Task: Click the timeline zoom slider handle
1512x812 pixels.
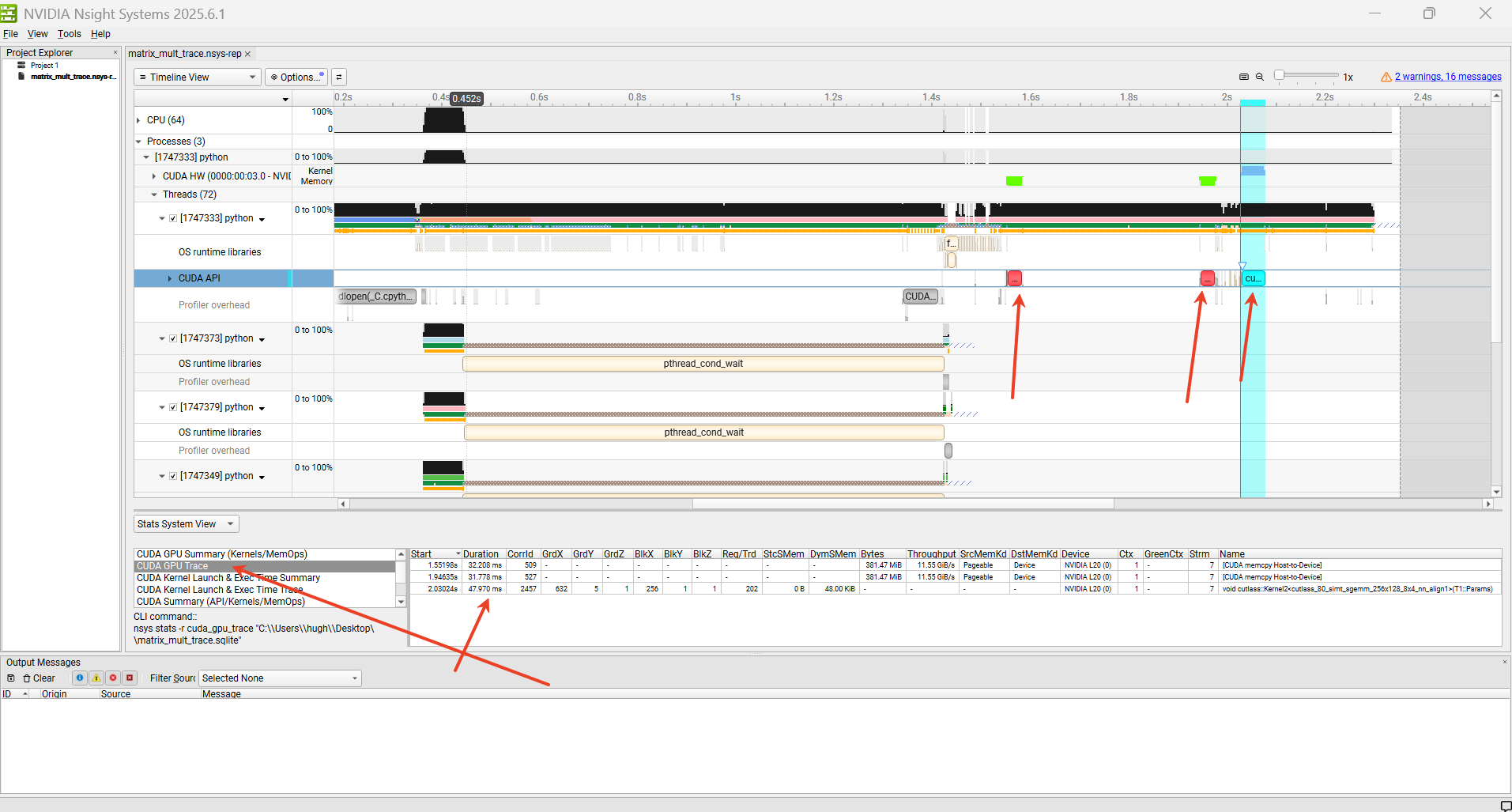Action: coord(1279,75)
